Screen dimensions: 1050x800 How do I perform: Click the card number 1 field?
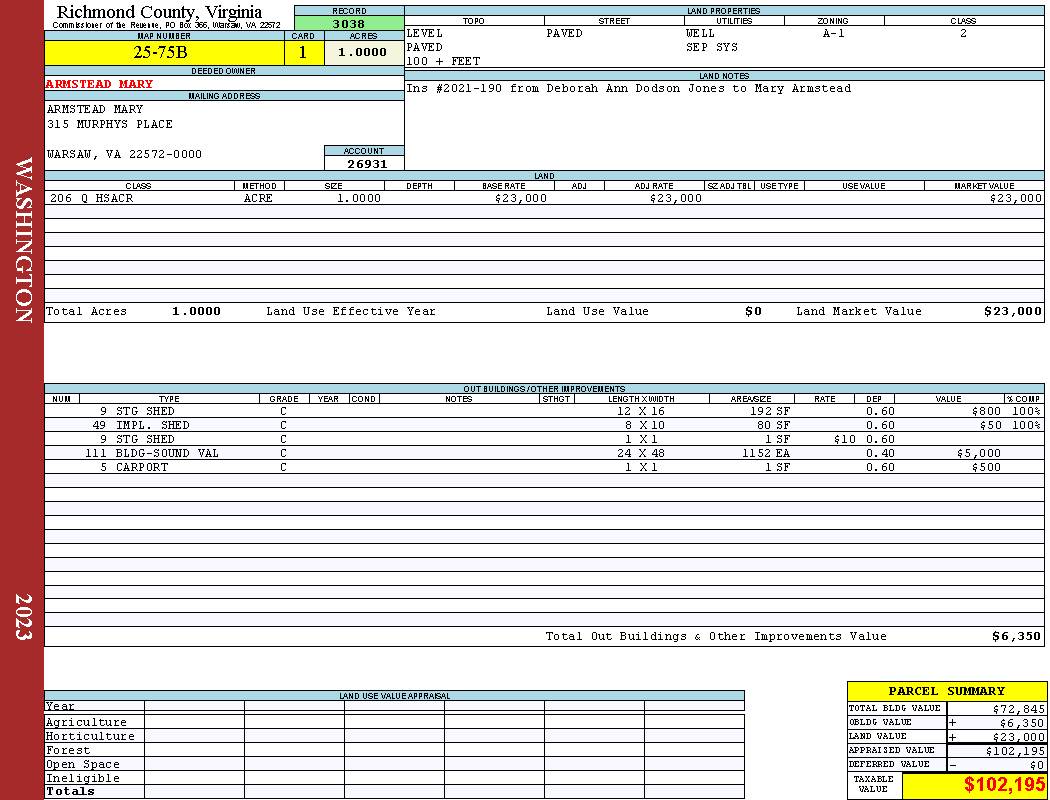303,52
